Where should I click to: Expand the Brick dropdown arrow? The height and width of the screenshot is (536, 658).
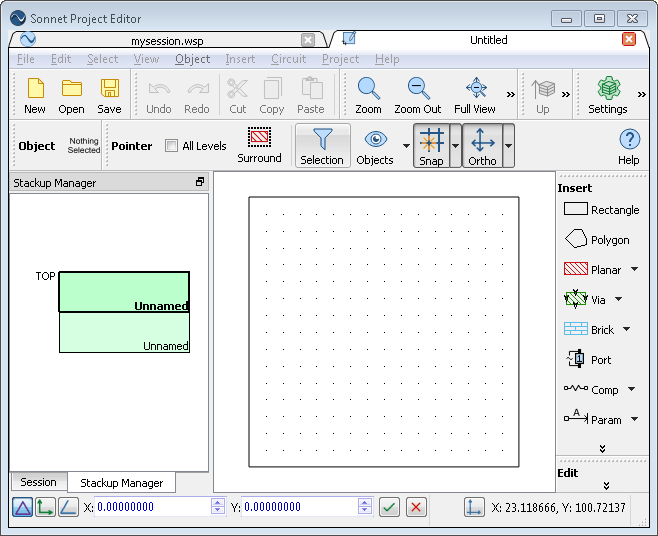(x=627, y=329)
